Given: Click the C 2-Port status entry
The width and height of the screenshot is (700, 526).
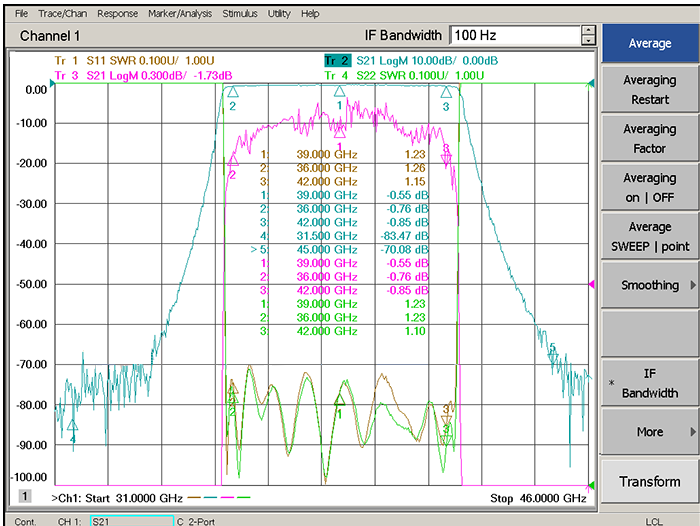Looking at the screenshot, I should pos(196,521).
